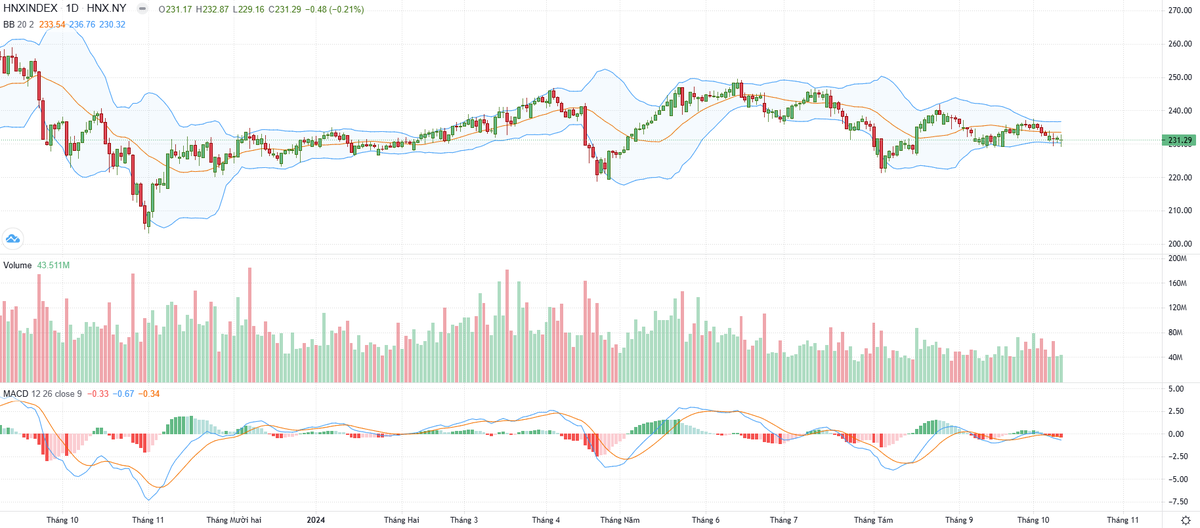This screenshot has height=528, width=1200.
Task: Select the 1D interval label
Action: [72, 9]
